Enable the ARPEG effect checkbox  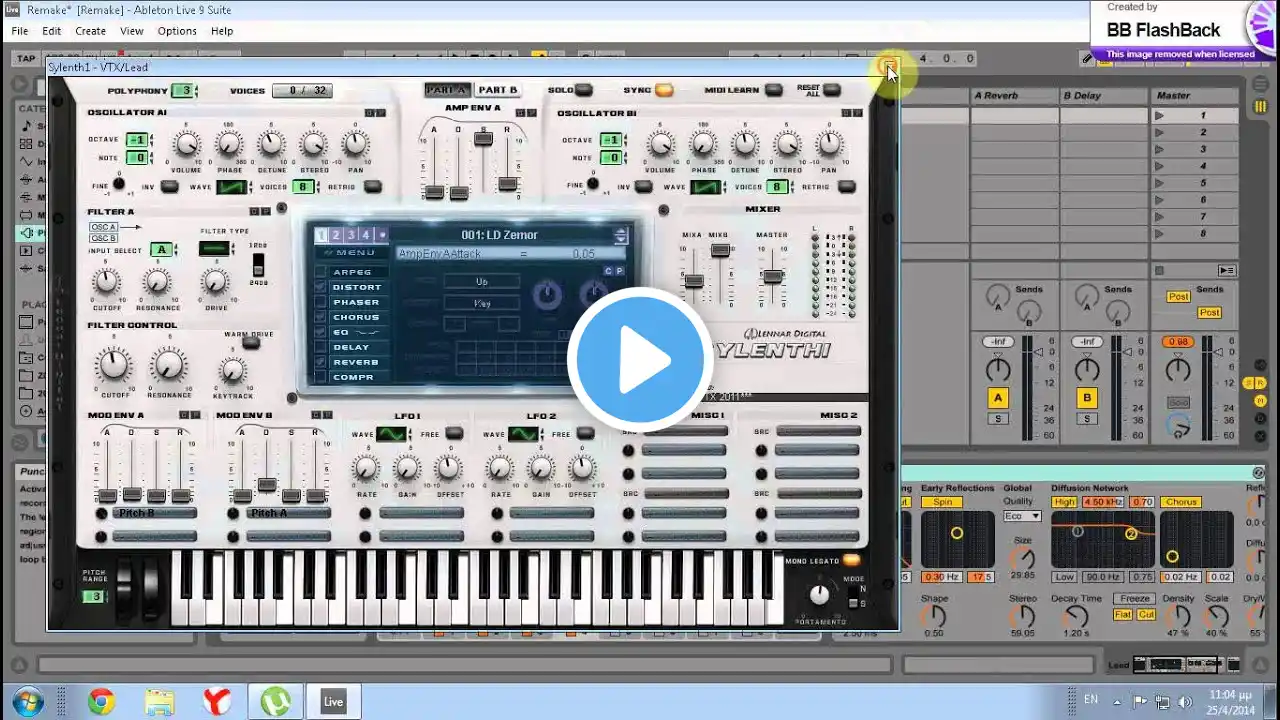pos(321,272)
